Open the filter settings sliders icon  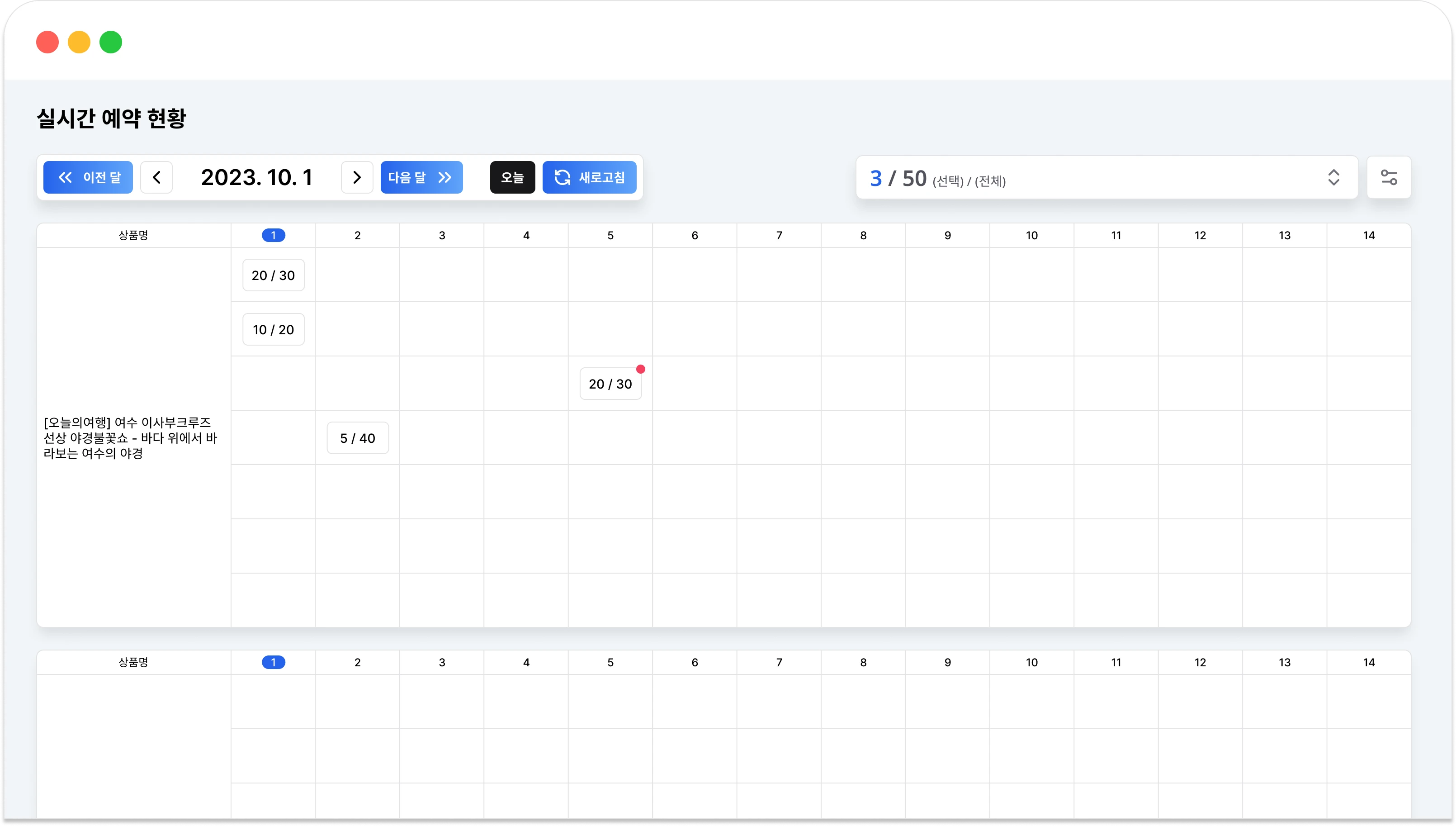(1389, 178)
